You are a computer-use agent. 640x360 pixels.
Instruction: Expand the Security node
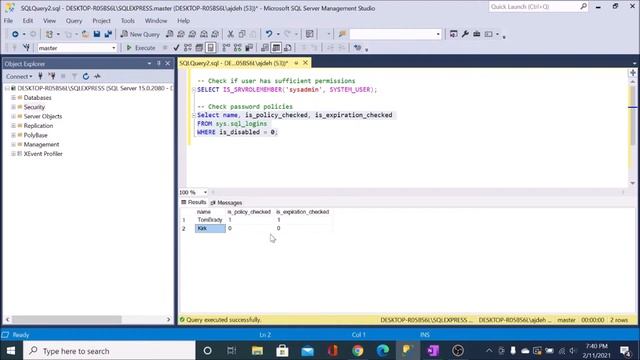point(13,107)
